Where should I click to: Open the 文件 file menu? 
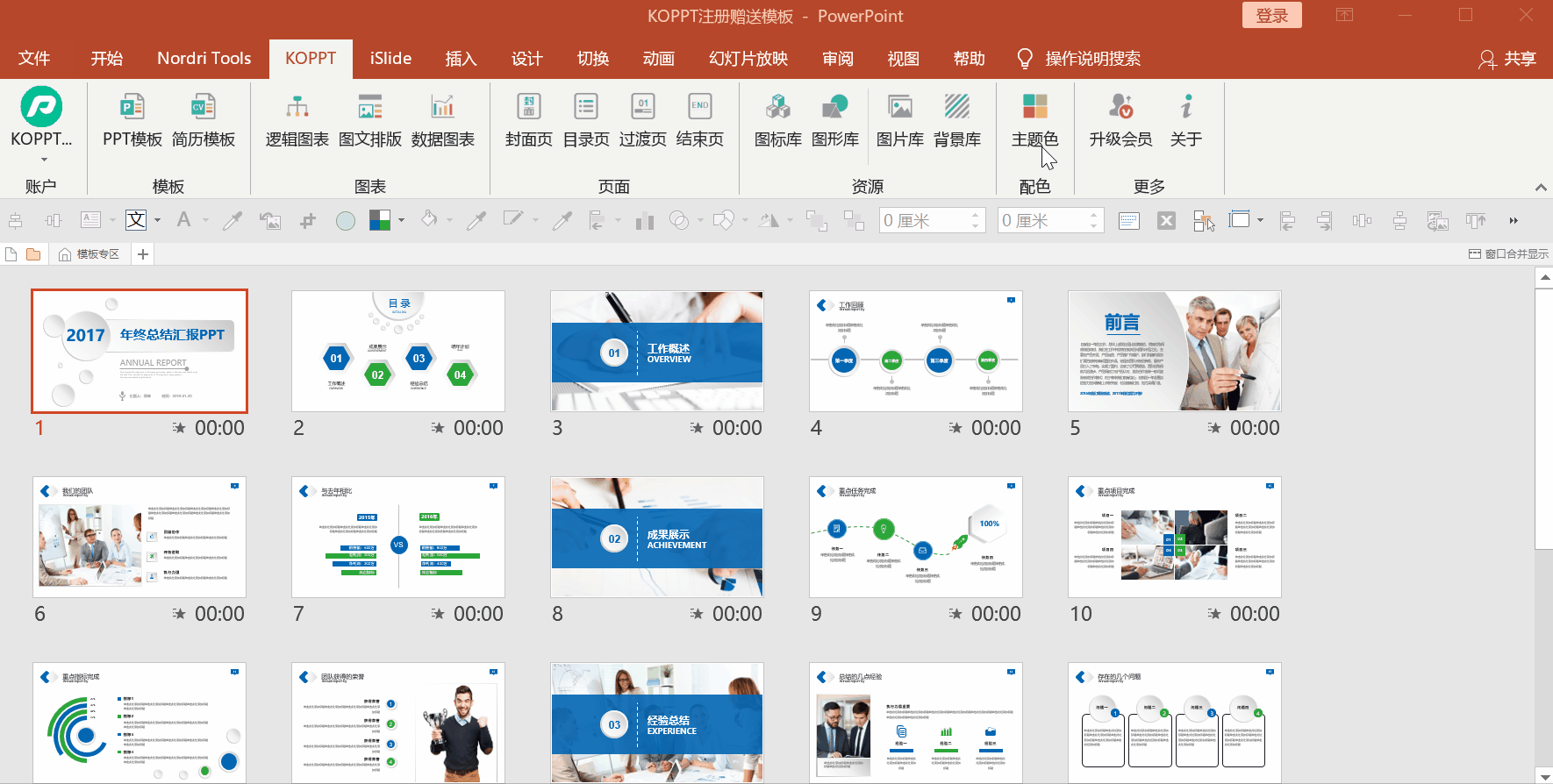34,59
